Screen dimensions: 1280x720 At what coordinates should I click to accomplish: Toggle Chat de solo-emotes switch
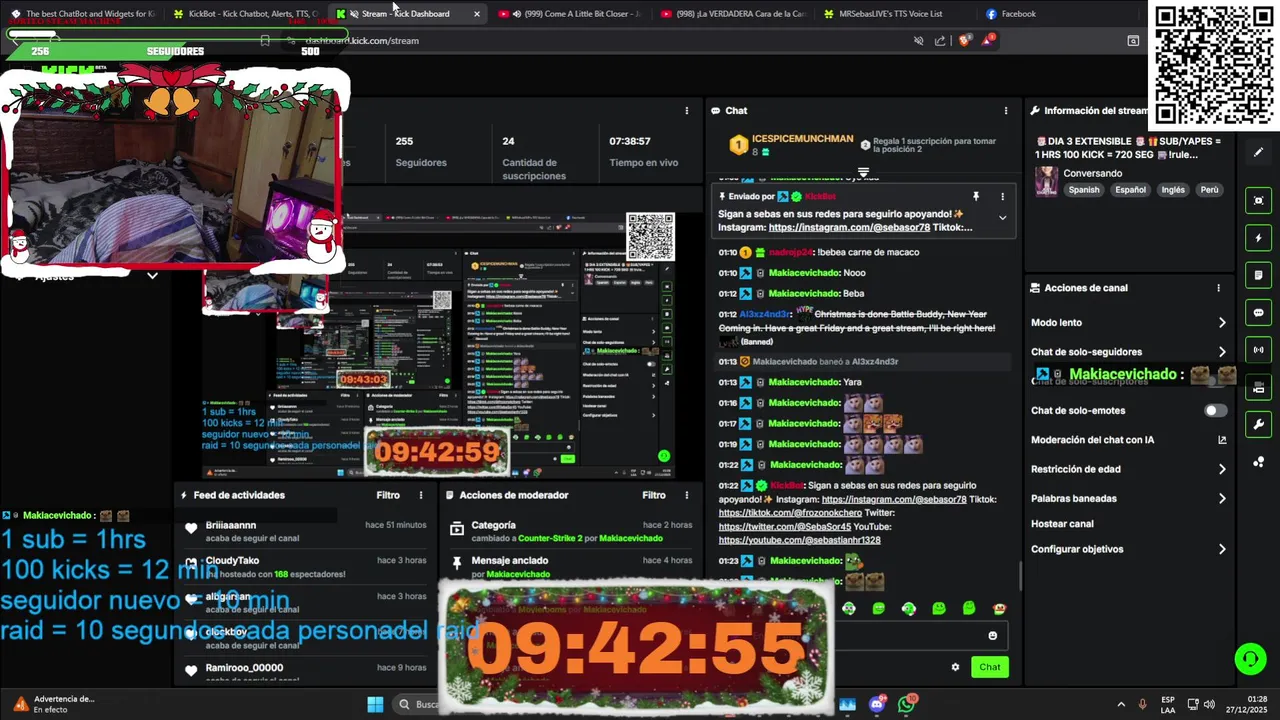pyautogui.click(x=1215, y=411)
